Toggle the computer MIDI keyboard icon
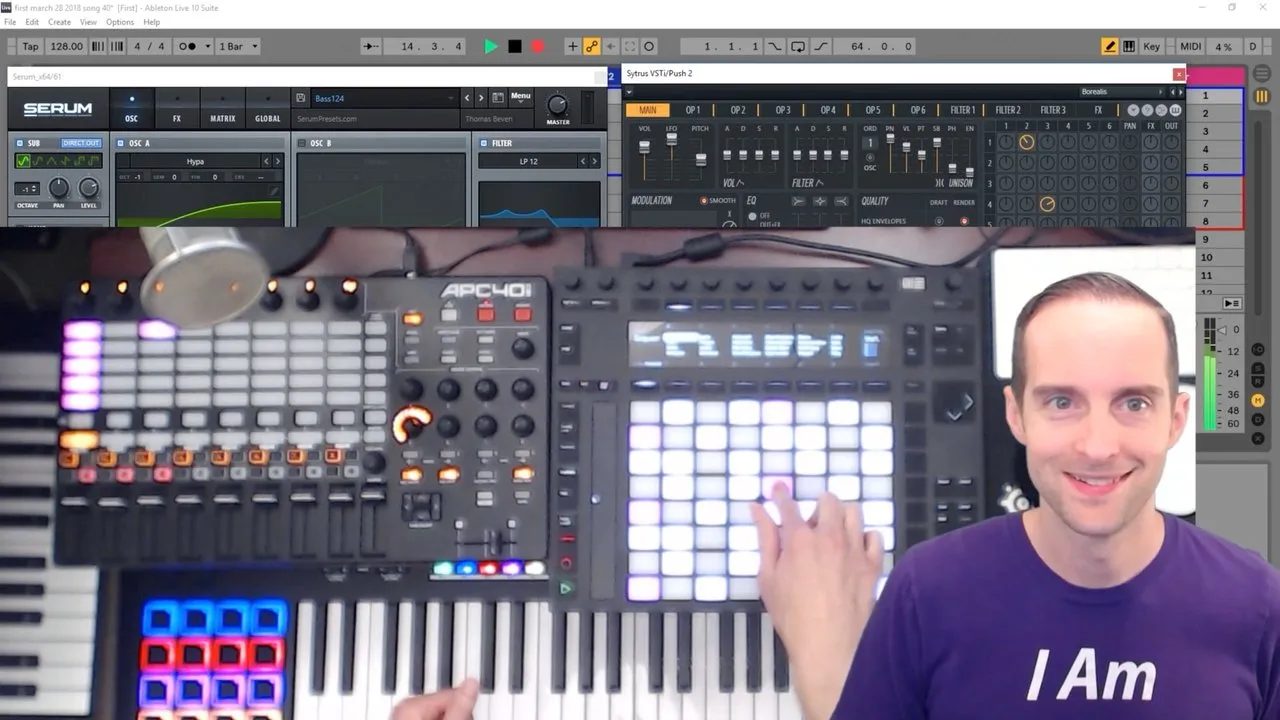 point(1129,46)
